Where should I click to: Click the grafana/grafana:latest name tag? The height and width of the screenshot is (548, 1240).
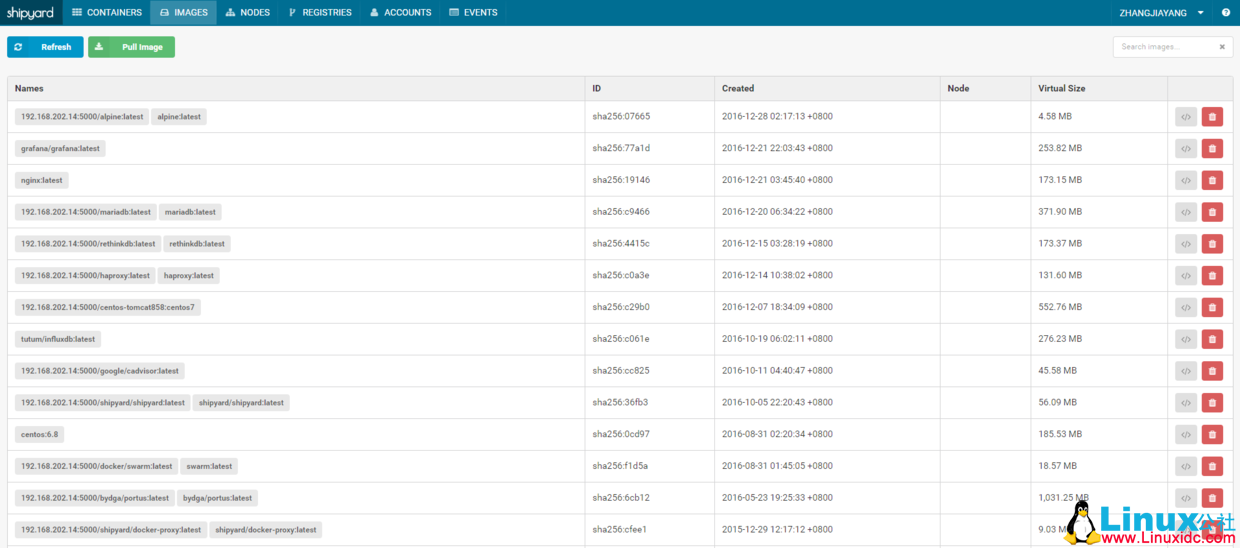coord(60,148)
